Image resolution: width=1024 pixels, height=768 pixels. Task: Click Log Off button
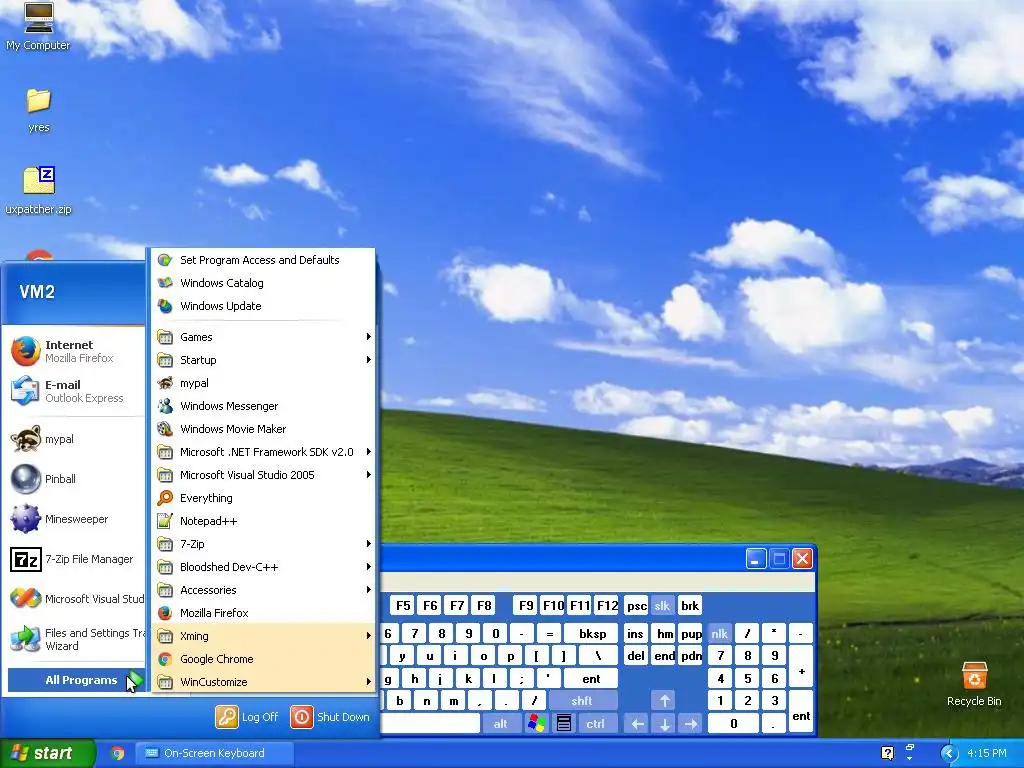pyautogui.click(x=247, y=716)
